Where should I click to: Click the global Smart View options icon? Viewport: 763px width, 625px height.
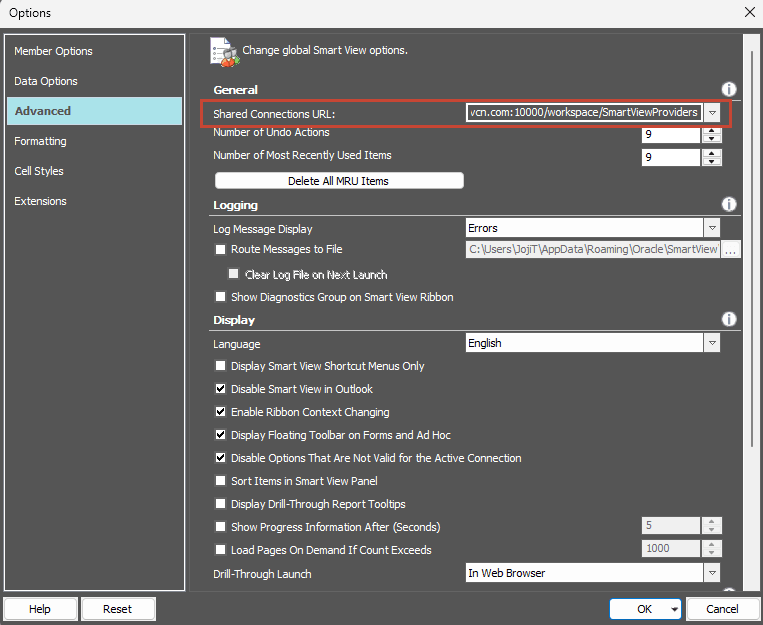click(x=225, y=52)
